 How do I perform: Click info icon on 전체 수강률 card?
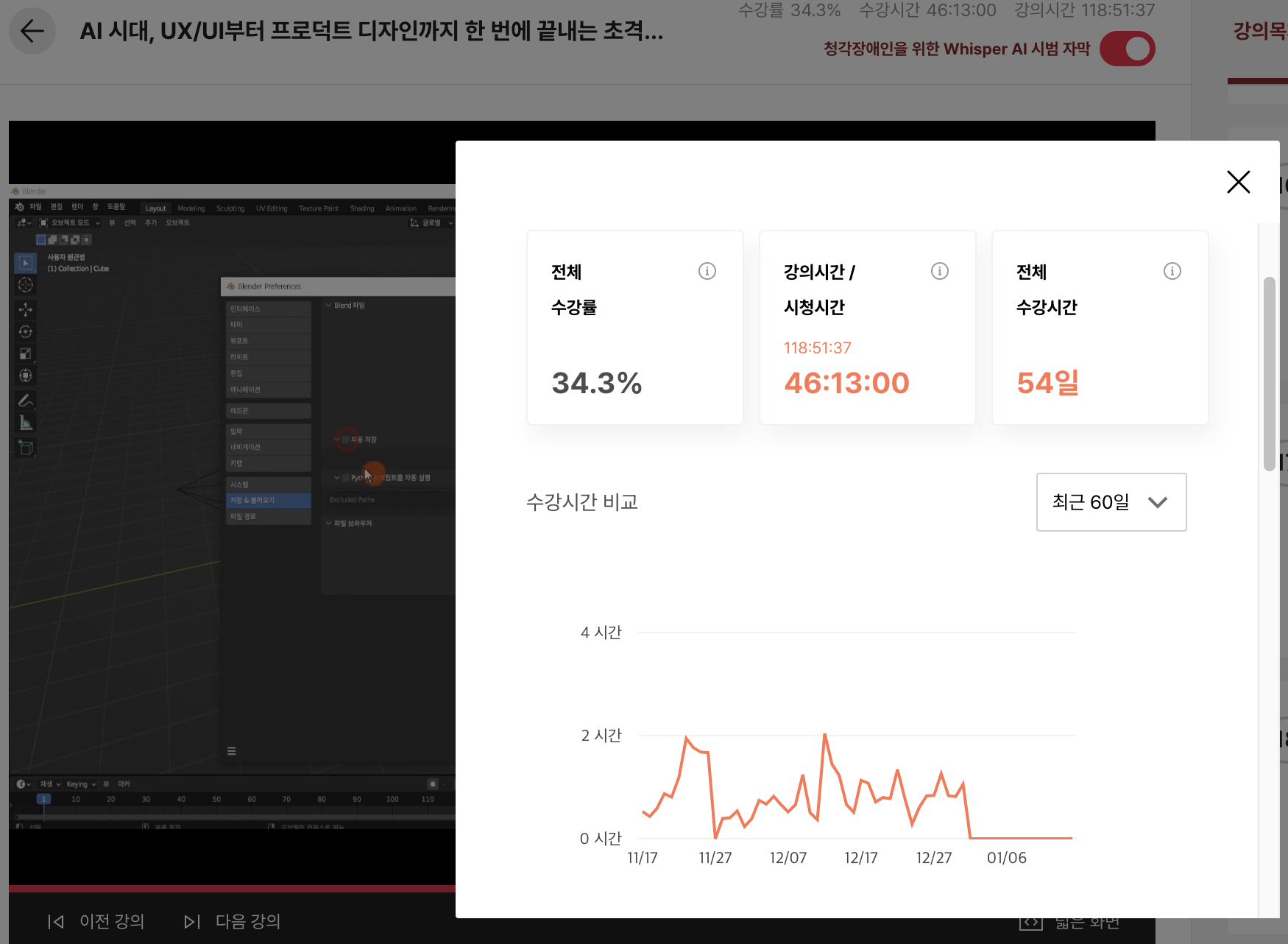[707, 271]
